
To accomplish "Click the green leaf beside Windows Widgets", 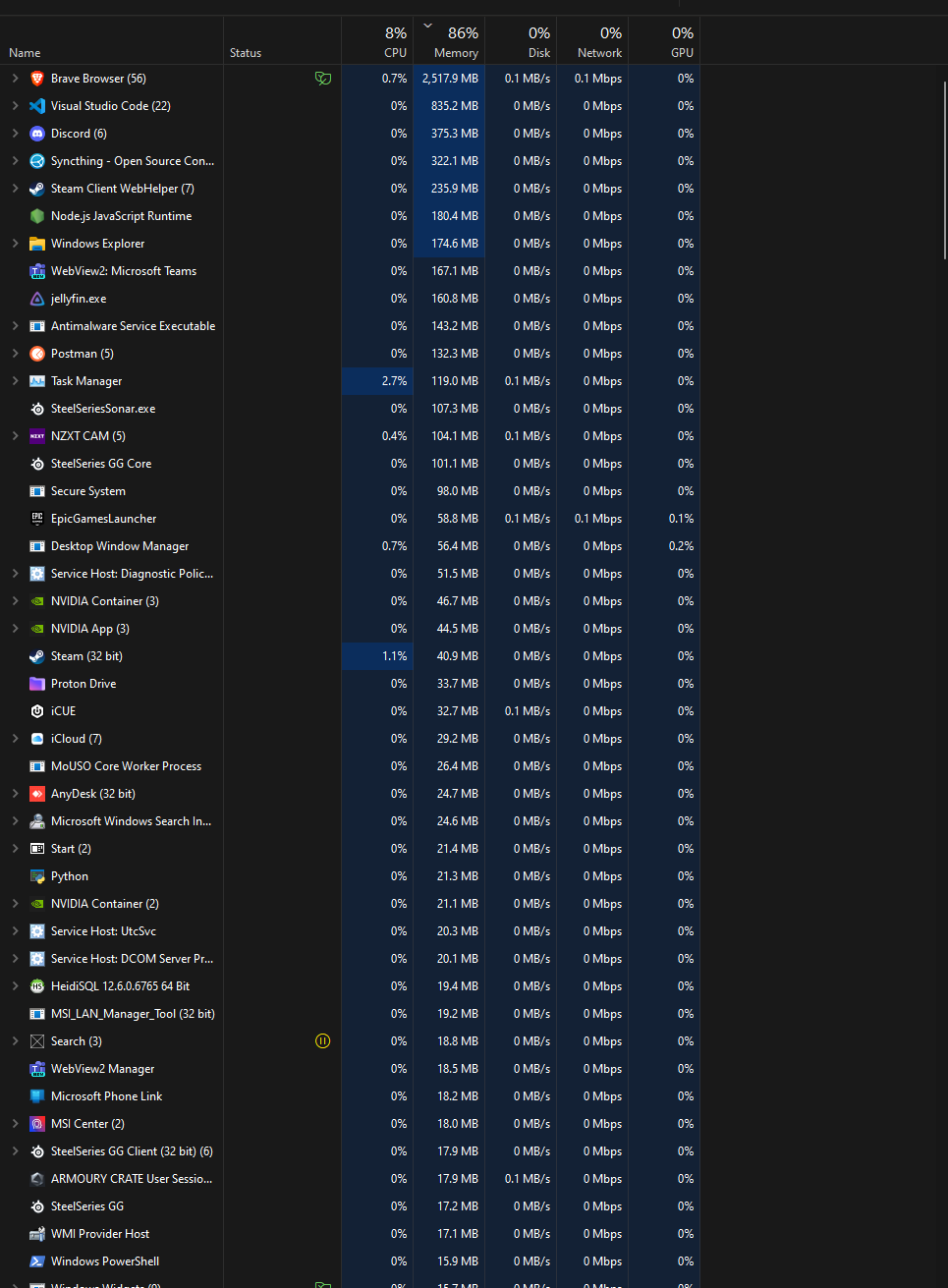I will tap(323, 1282).
